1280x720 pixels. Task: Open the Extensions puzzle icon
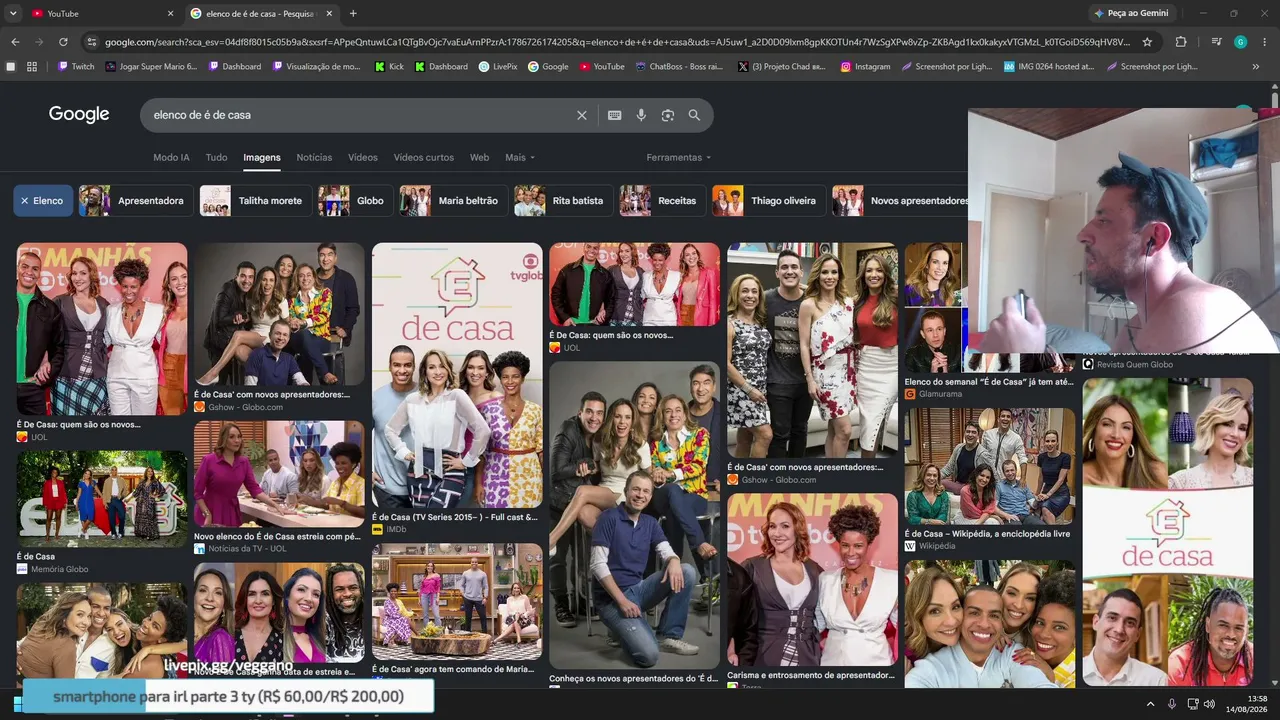(1181, 42)
